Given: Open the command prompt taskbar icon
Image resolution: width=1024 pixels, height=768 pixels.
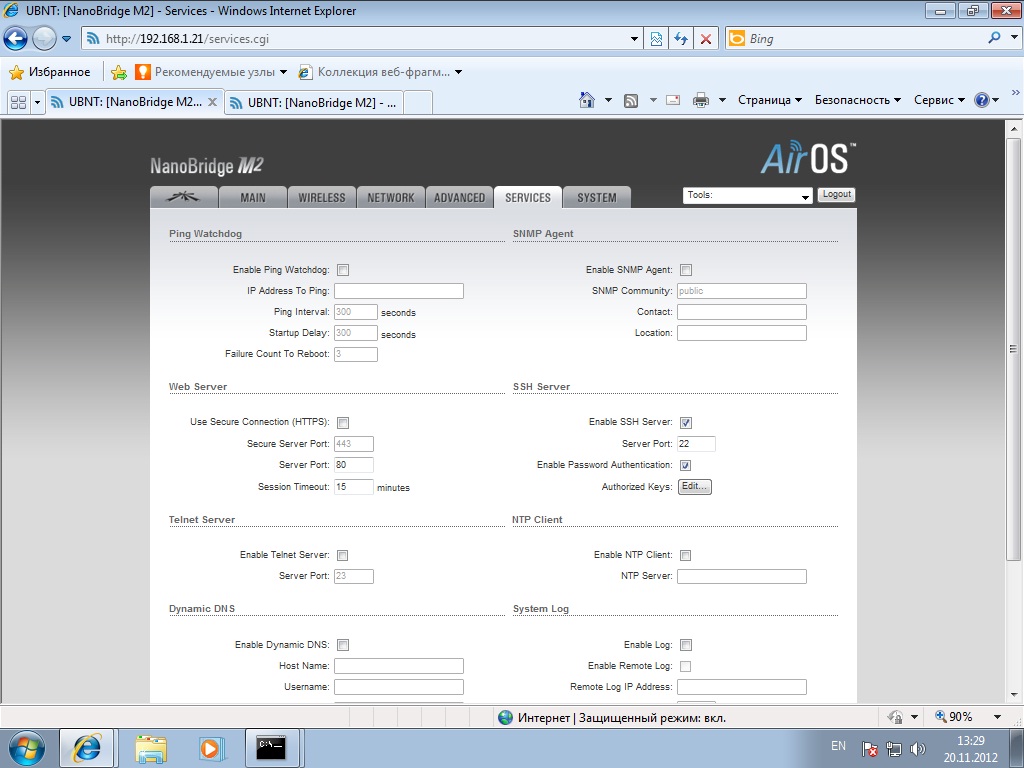Looking at the screenshot, I should point(271,748).
